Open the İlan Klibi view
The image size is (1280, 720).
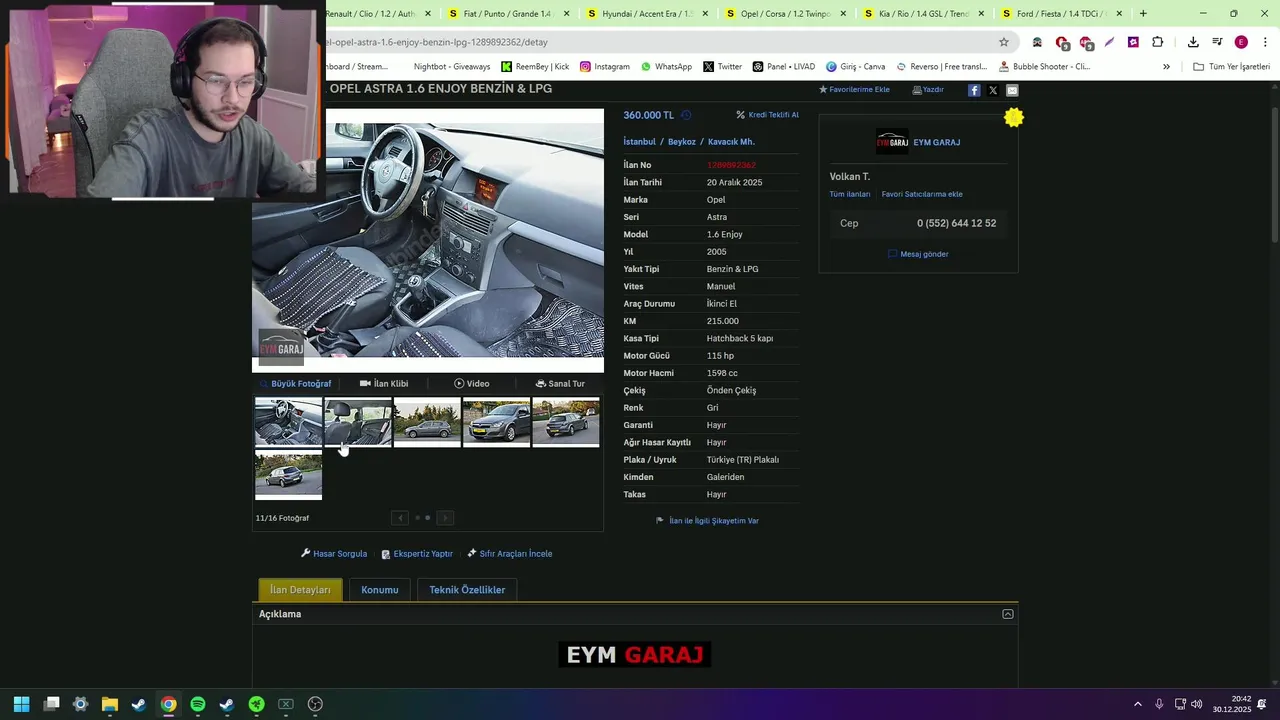coord(384,383)
